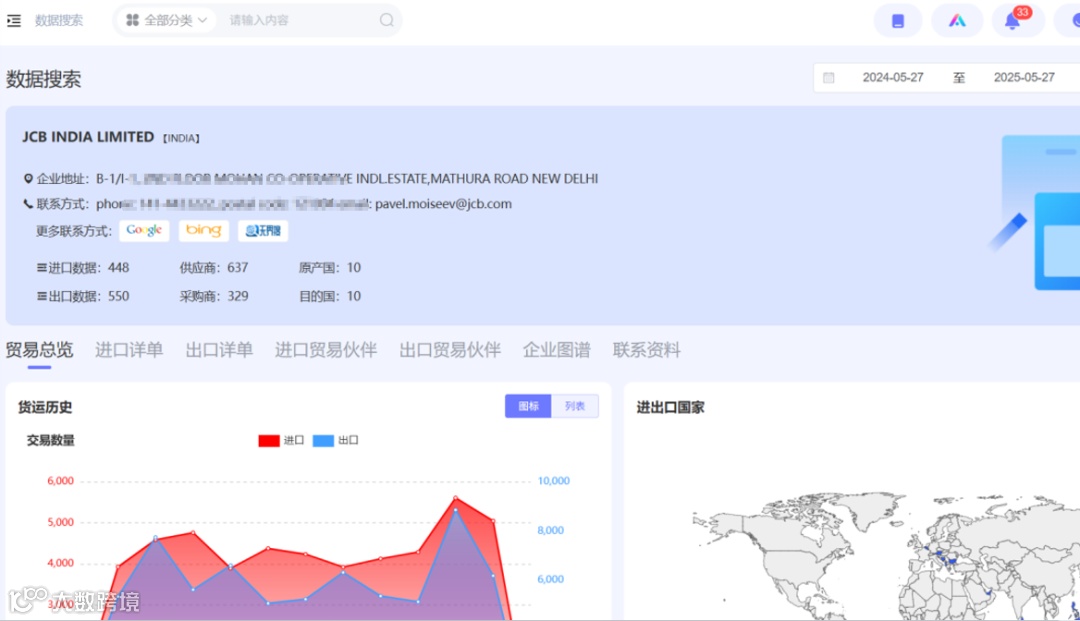The width and height of the screenshot is (1080, 621).
Task: Click the search magnifier icon
Action: [387, 21]
